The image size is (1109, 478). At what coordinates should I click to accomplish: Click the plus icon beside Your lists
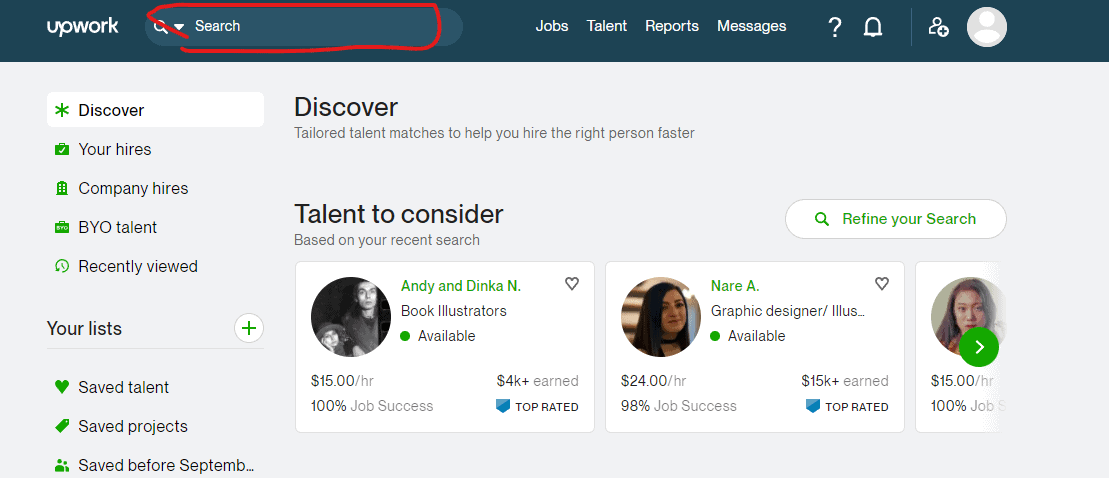pyautogui.click(x=249, y=328)
